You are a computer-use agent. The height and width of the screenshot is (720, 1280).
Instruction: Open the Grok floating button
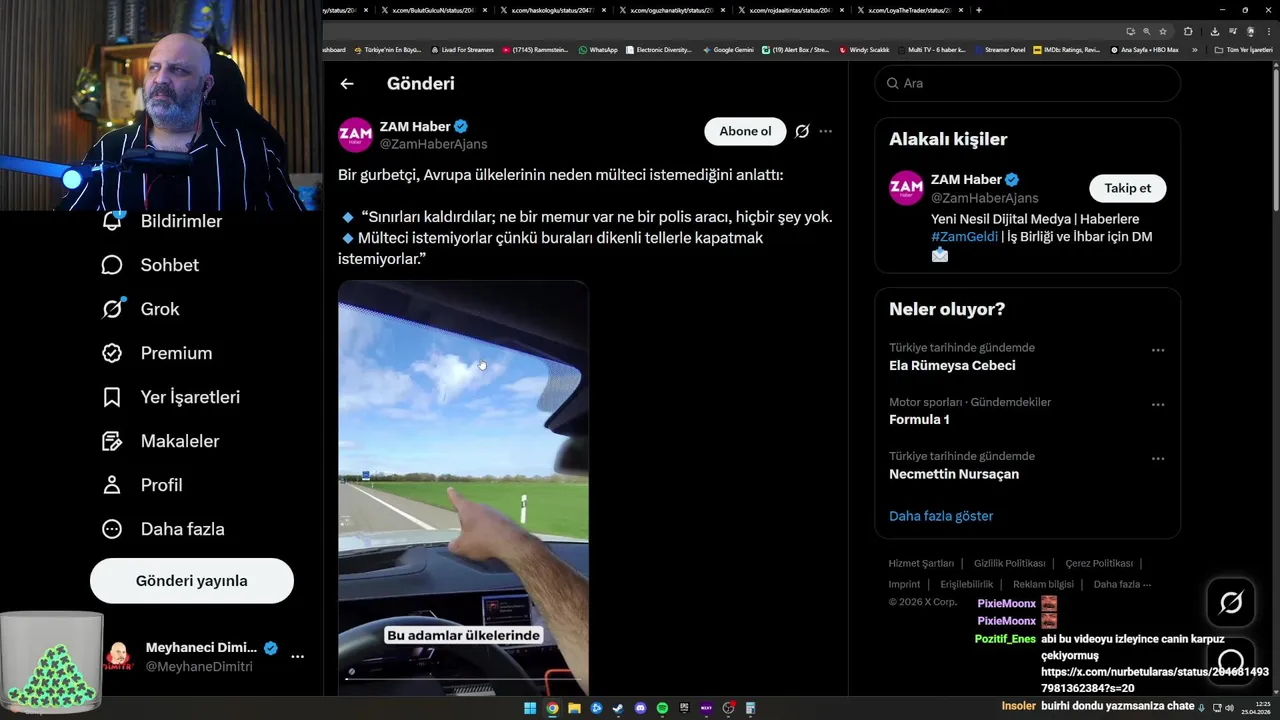pos(1231,602)
